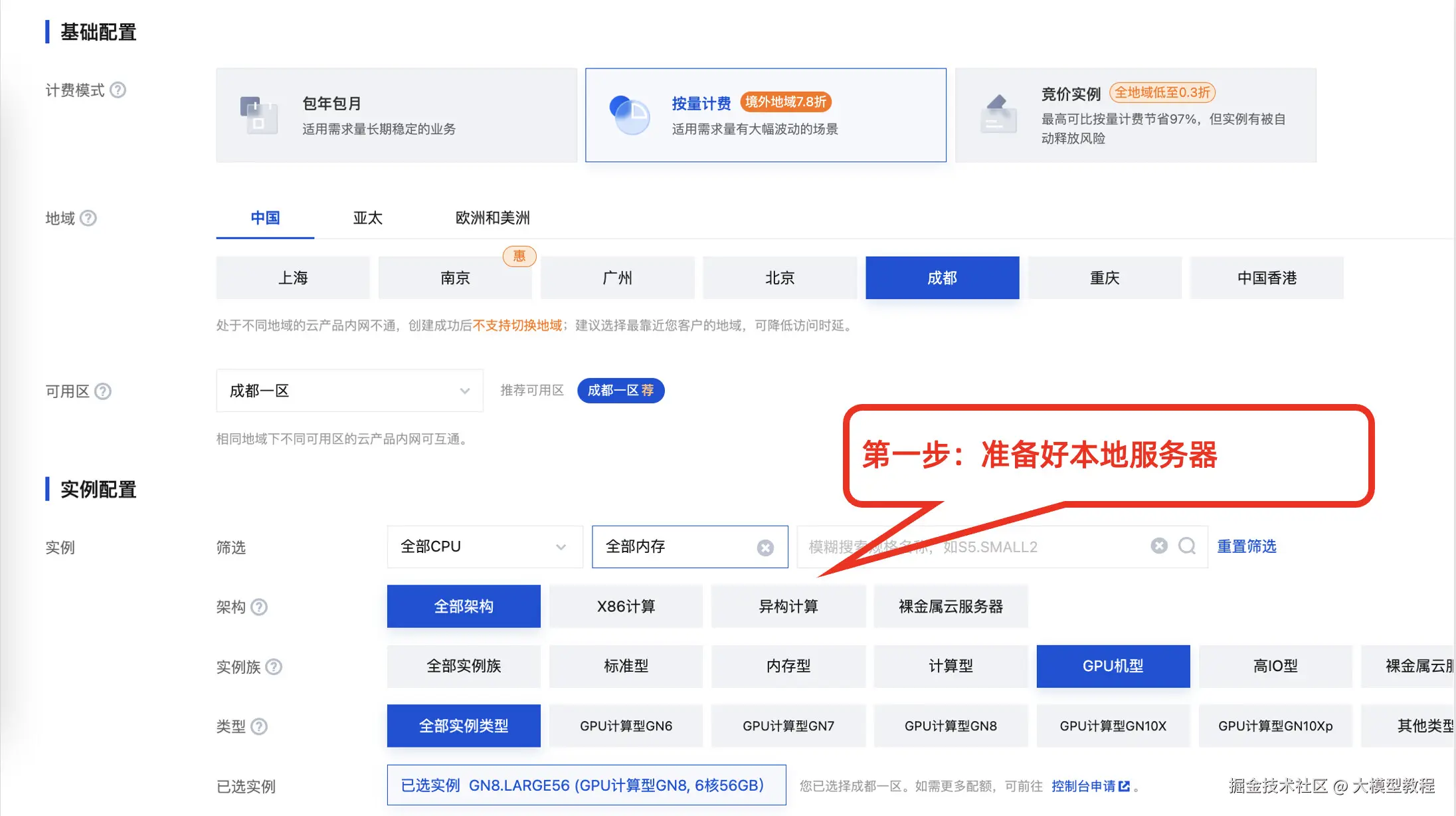Choose 北京 as the region
This screenshot has width=1456, height=816.
coord(779,278)
